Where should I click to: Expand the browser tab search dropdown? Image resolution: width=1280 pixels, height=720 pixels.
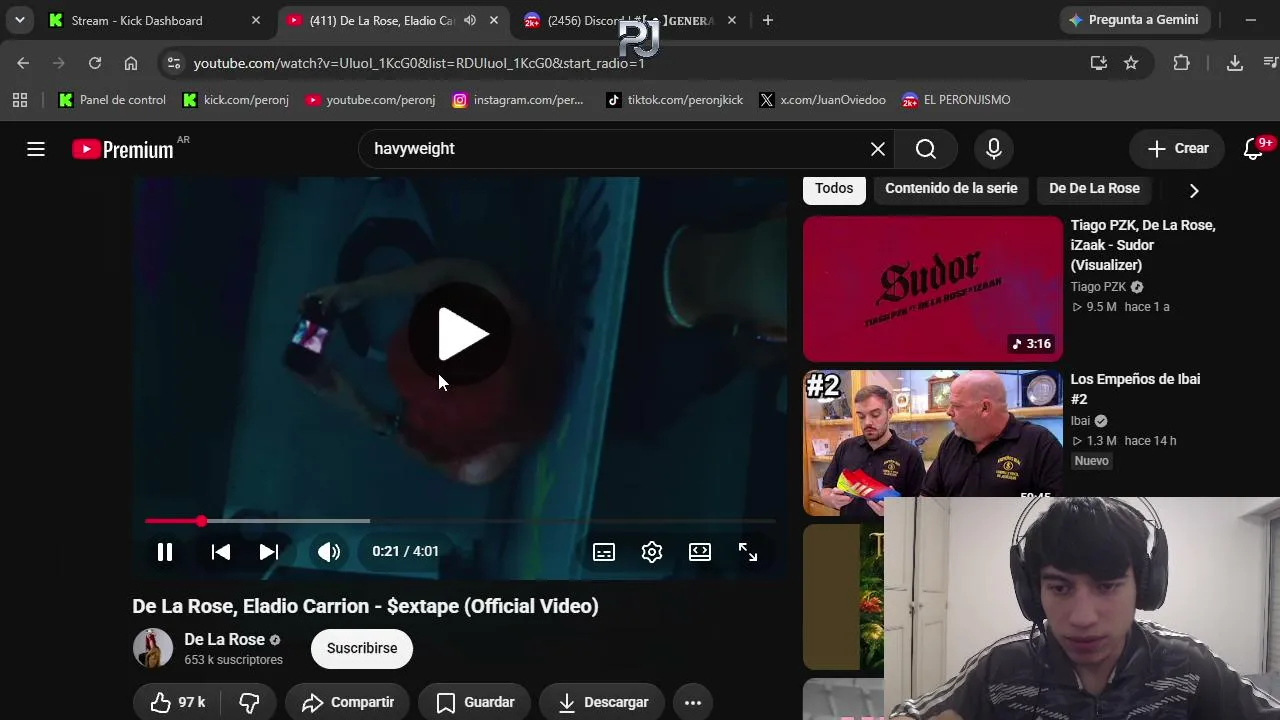20,20
